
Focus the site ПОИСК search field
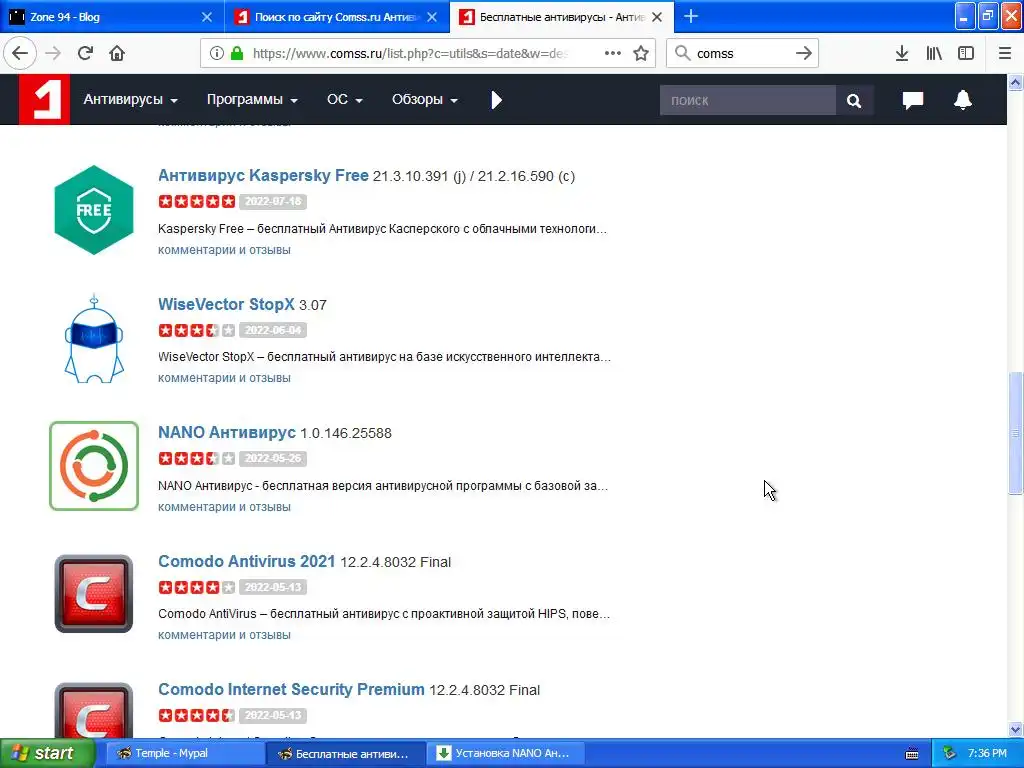click(748, 101)
